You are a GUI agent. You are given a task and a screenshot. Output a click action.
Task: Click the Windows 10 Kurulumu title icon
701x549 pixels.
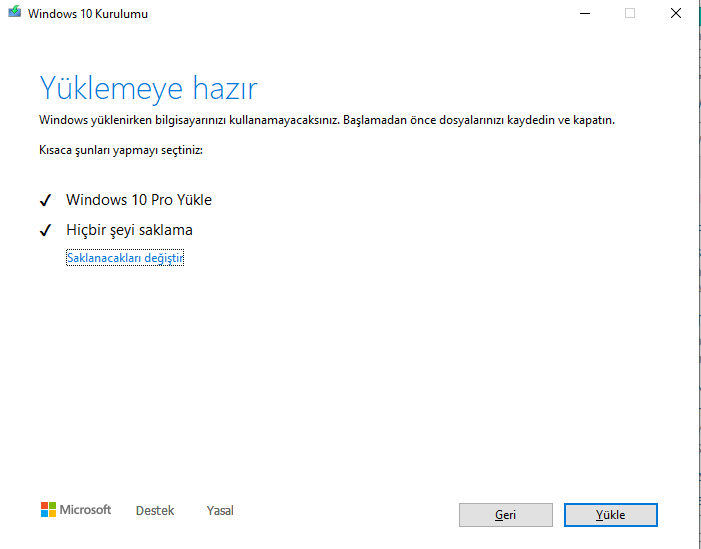pyautogui.click(x=14, y=12)
